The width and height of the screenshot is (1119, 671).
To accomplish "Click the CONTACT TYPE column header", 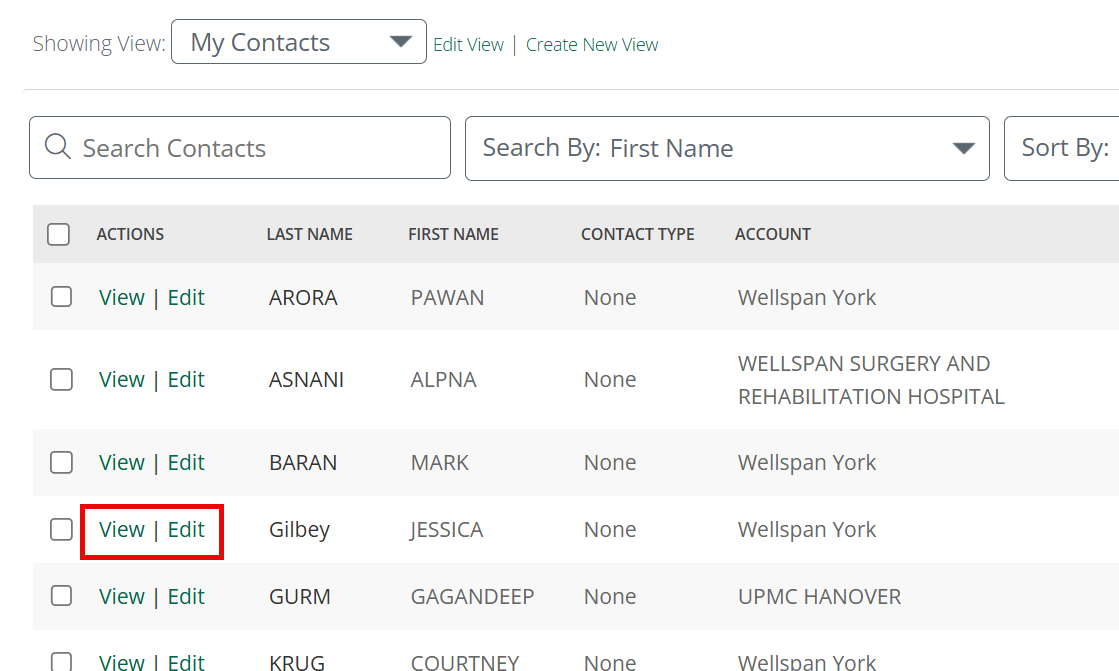I will [x=637, y=234].
